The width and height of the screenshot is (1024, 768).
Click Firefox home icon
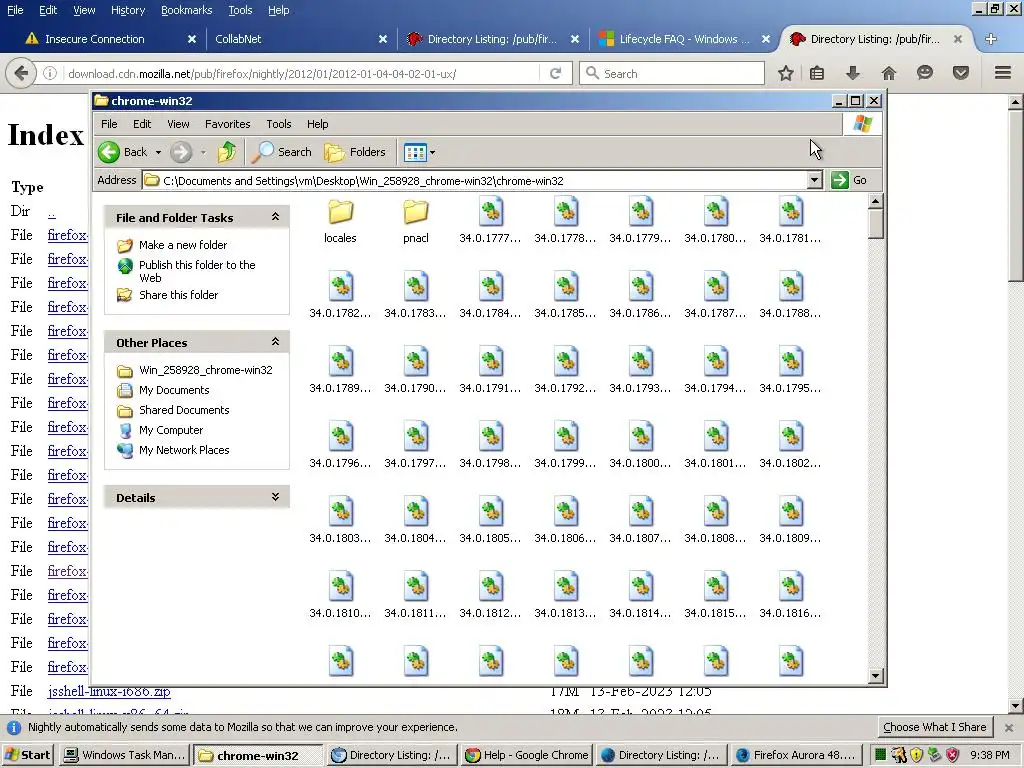[888, 73]
